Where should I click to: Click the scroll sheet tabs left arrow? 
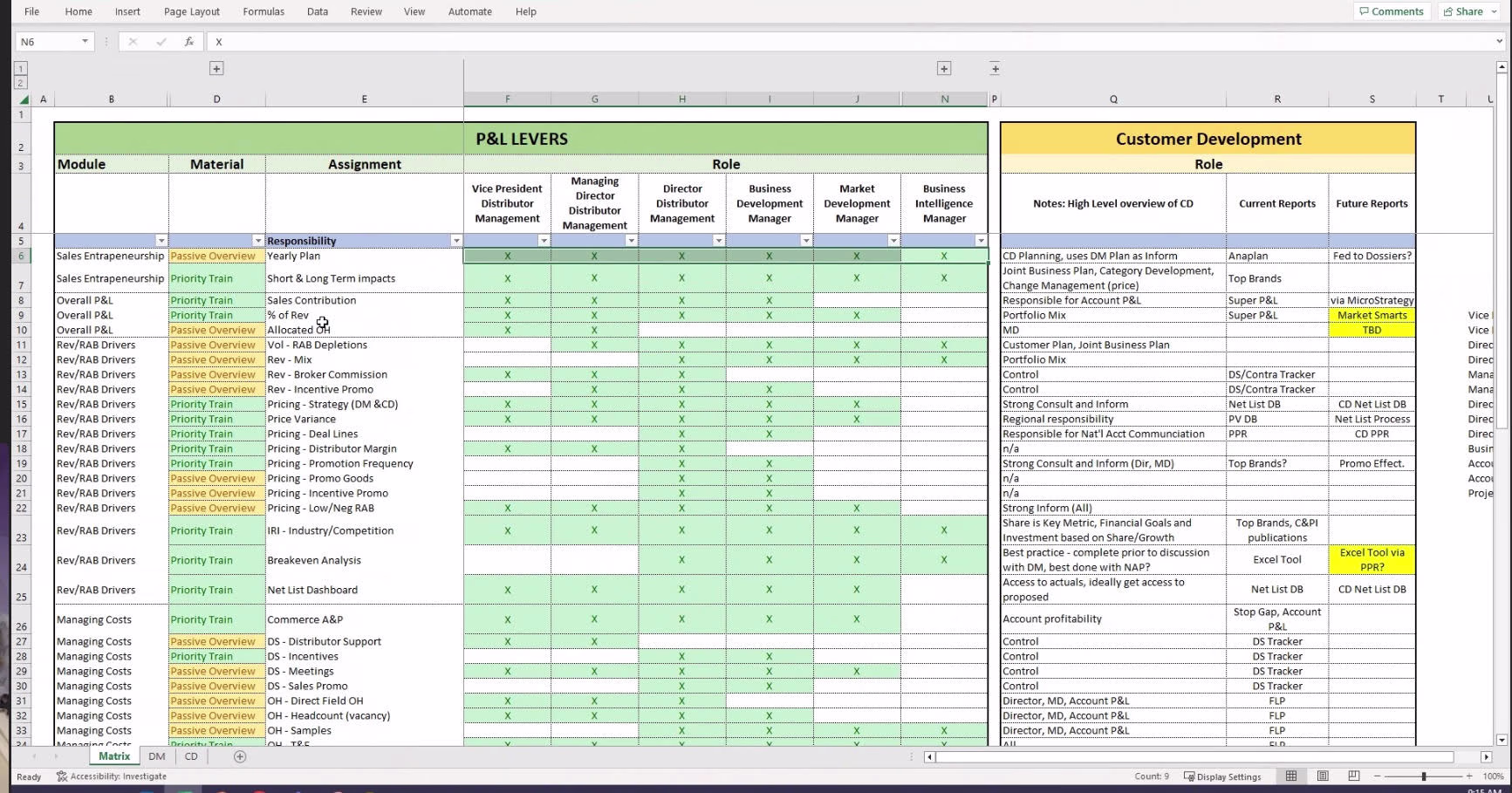[x=35, y=756]
